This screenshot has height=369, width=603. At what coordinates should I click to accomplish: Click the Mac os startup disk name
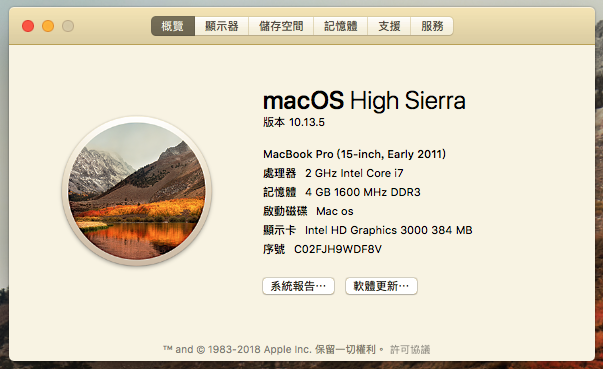(x=335, y=211)
